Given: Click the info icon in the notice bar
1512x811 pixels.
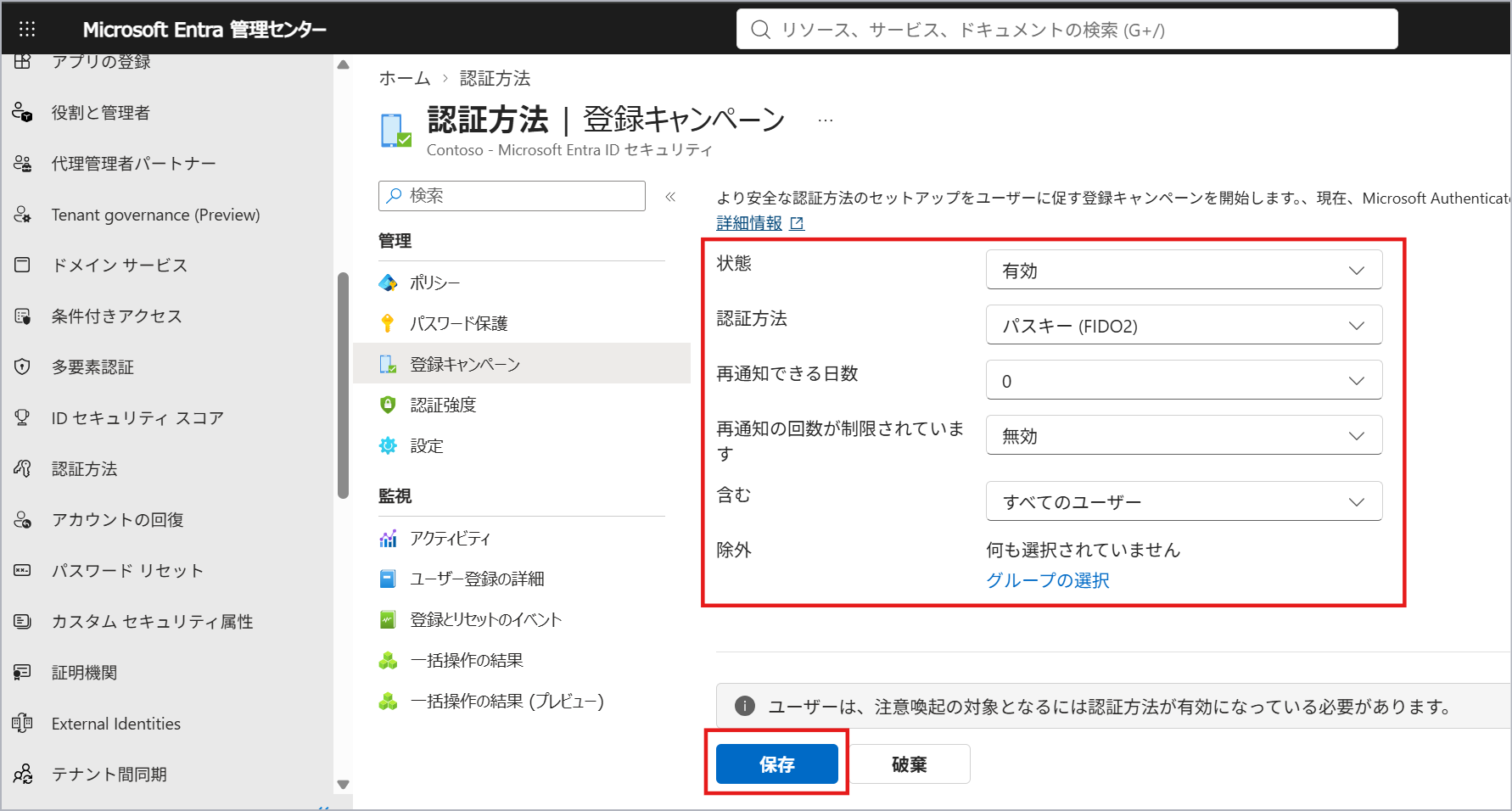Looking at the screenshot, I should pyautogui.click(x=744, y=706).
